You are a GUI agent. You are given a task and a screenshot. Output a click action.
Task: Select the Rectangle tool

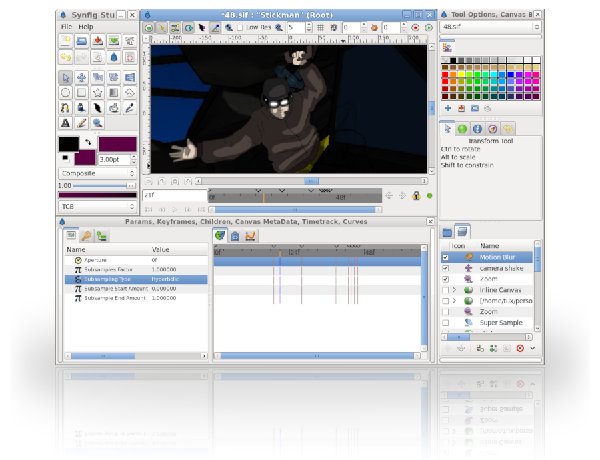tap(82, 92)
